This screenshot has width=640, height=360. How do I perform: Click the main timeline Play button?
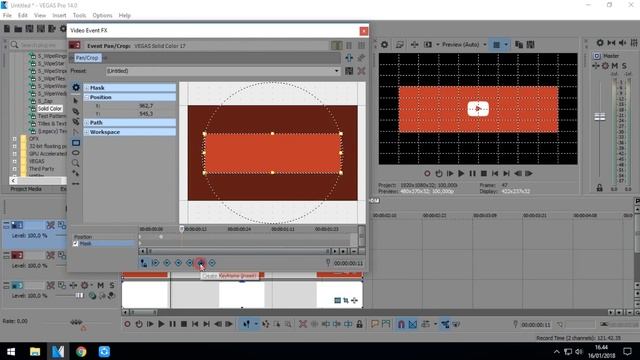tap(161, 324)
